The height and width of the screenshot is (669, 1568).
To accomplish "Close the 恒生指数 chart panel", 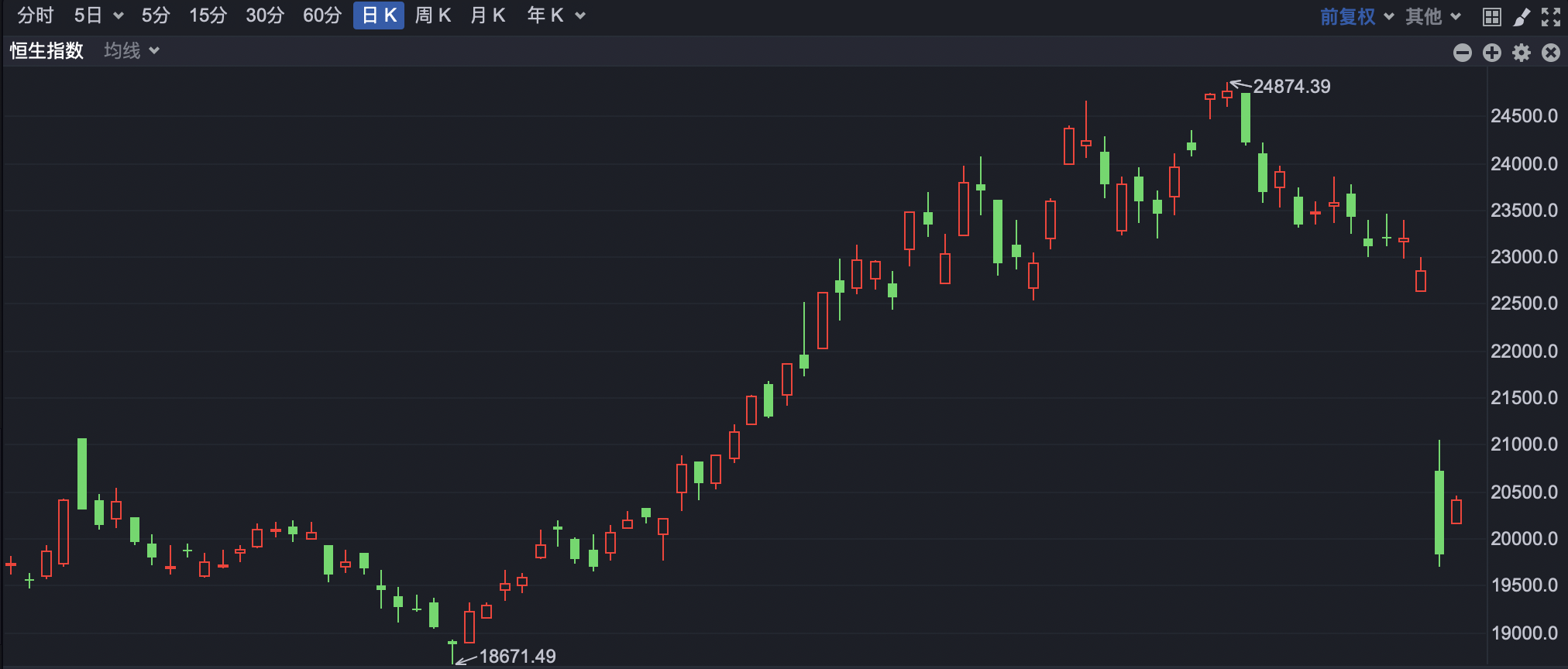I will click(1551, 53).
